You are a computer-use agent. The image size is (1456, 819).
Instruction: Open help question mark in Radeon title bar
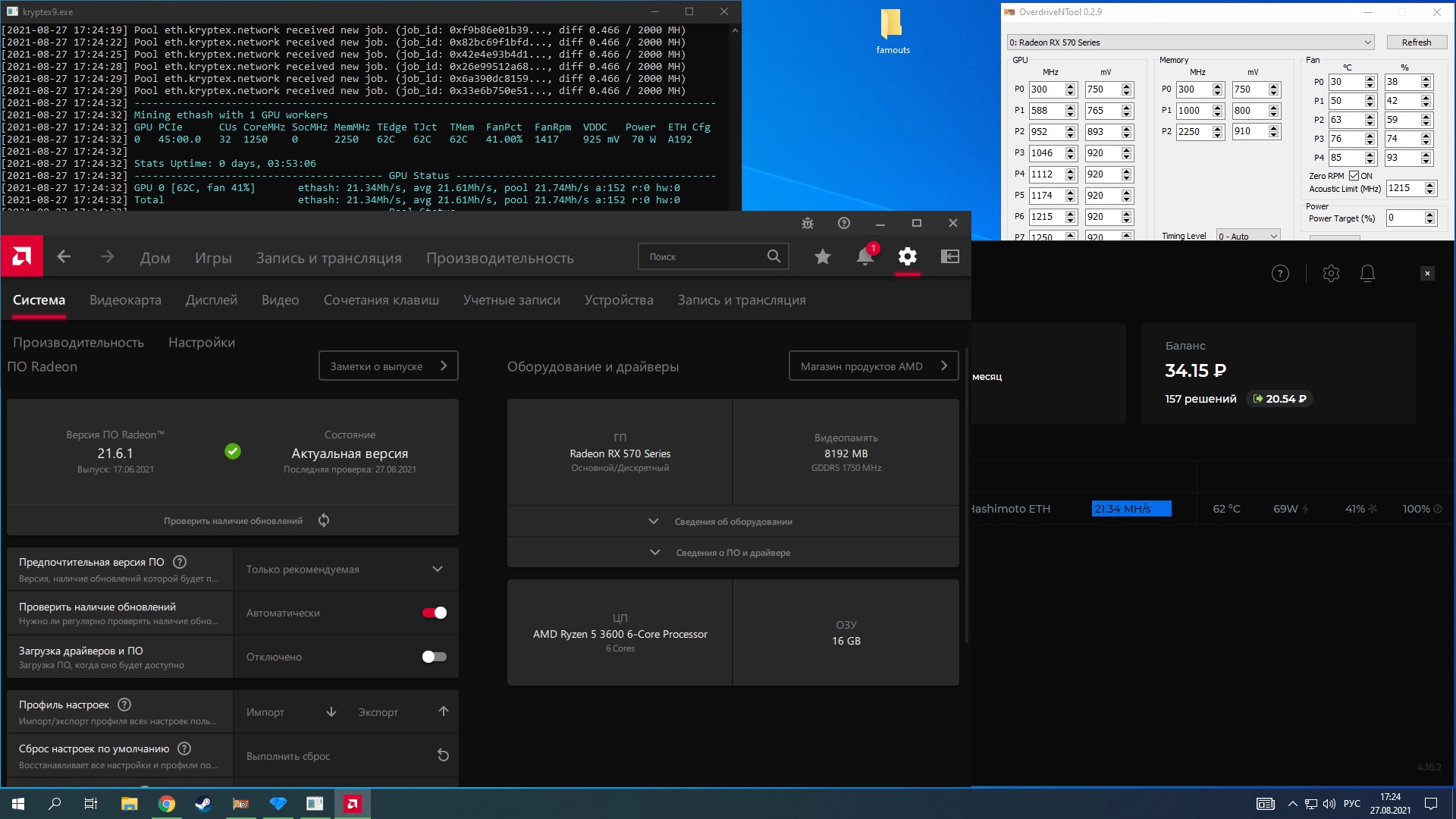point(844,223)
